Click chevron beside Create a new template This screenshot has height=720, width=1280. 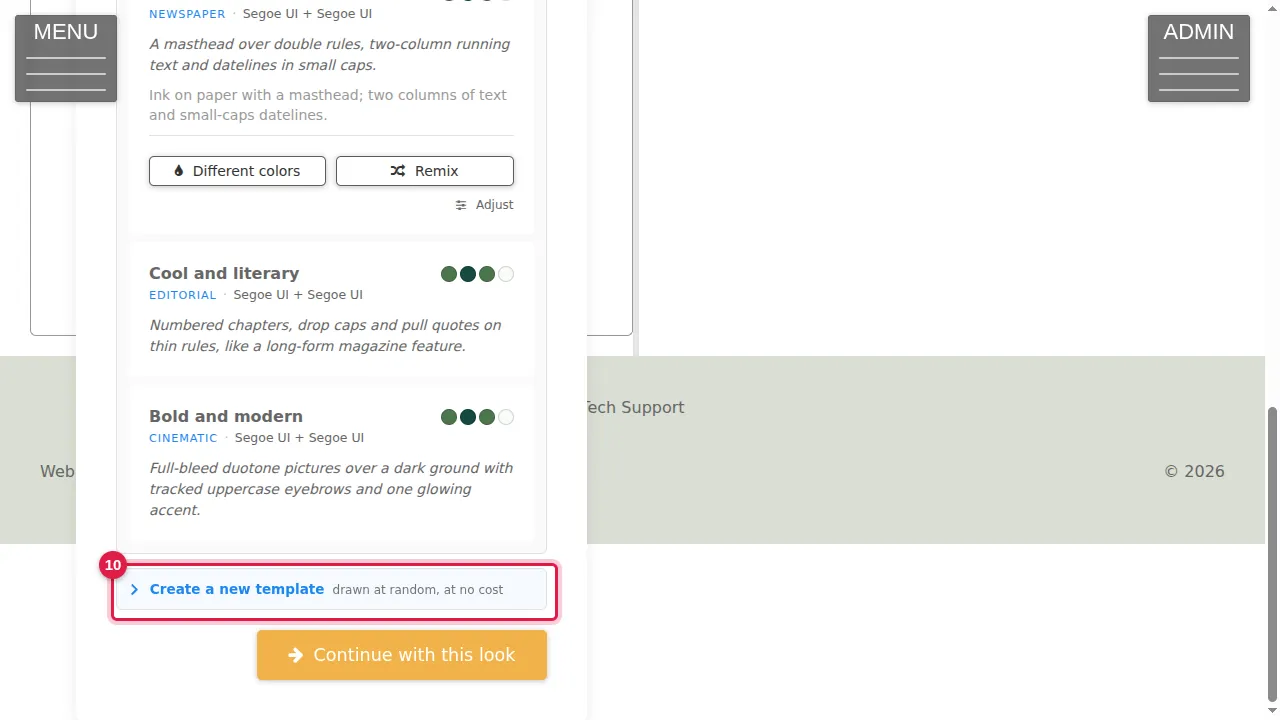click(x=134, y=590)
